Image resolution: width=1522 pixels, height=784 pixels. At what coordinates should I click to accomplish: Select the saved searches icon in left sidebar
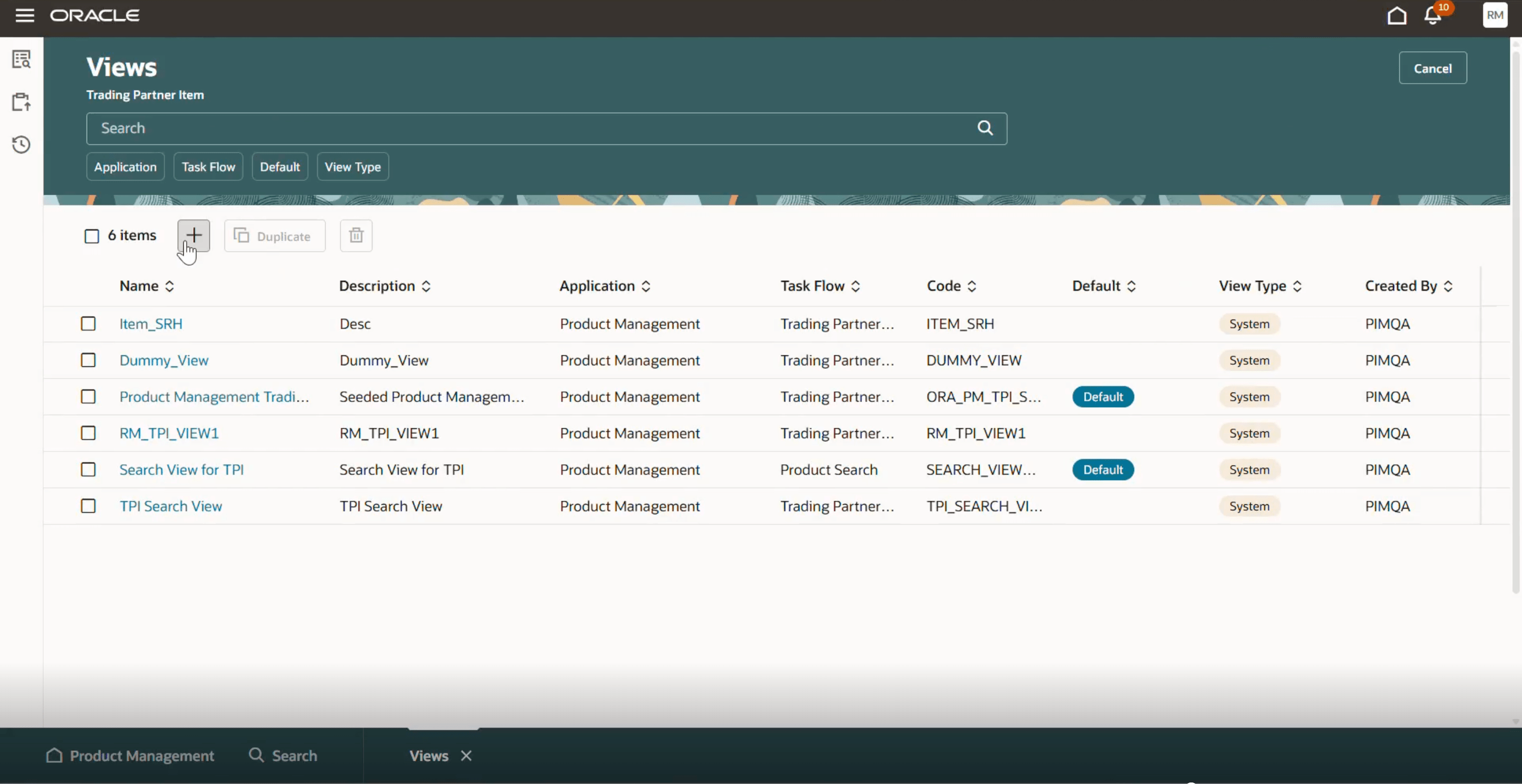(x=21, y=59)
